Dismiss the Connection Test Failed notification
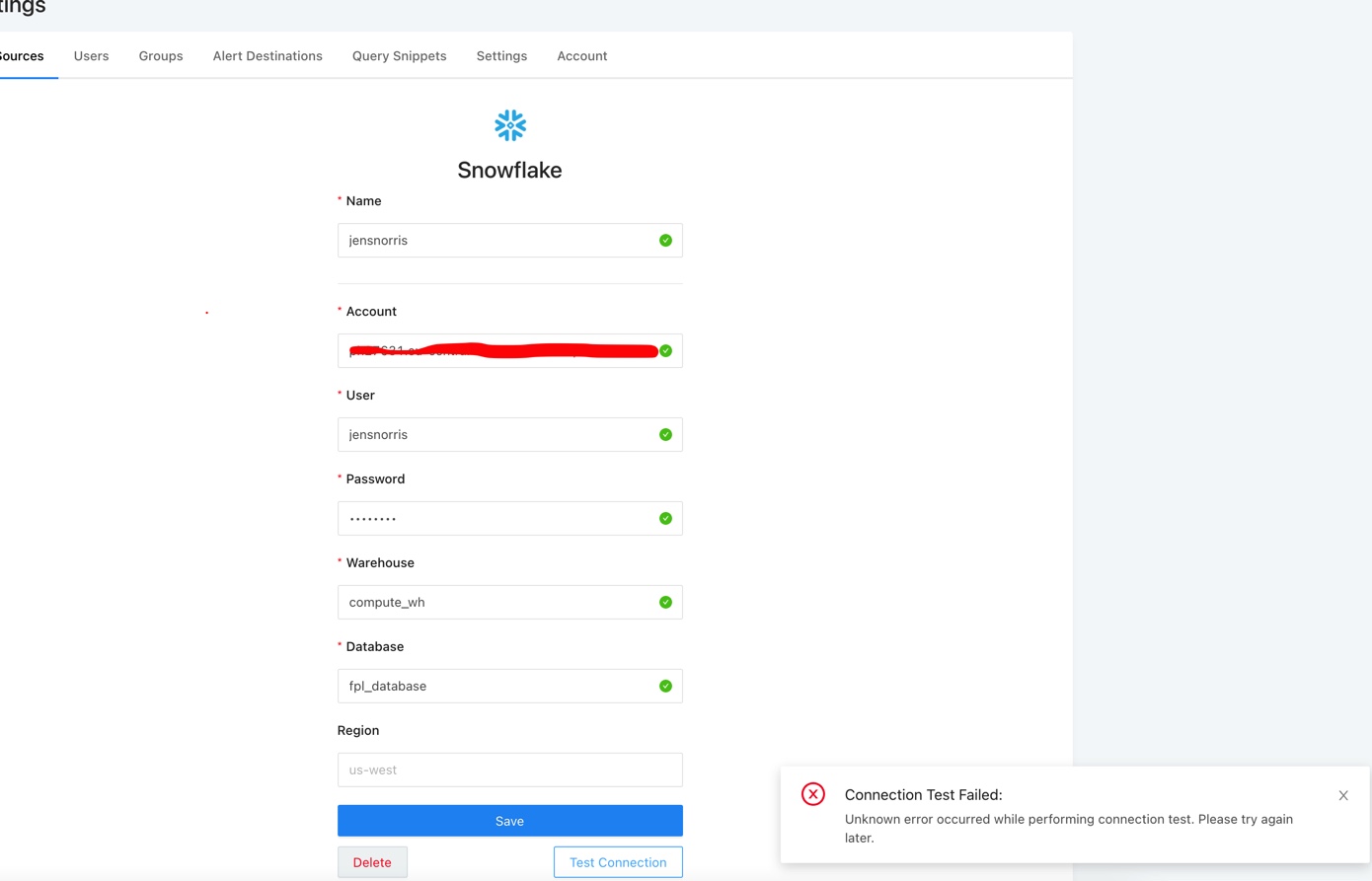This screenshot has width=1372, height=881. coord(1343,795)
